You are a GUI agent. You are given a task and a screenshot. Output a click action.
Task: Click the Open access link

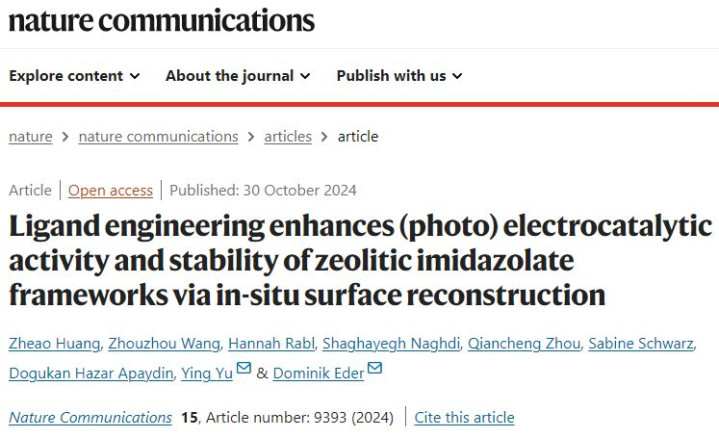click(110, 190)
